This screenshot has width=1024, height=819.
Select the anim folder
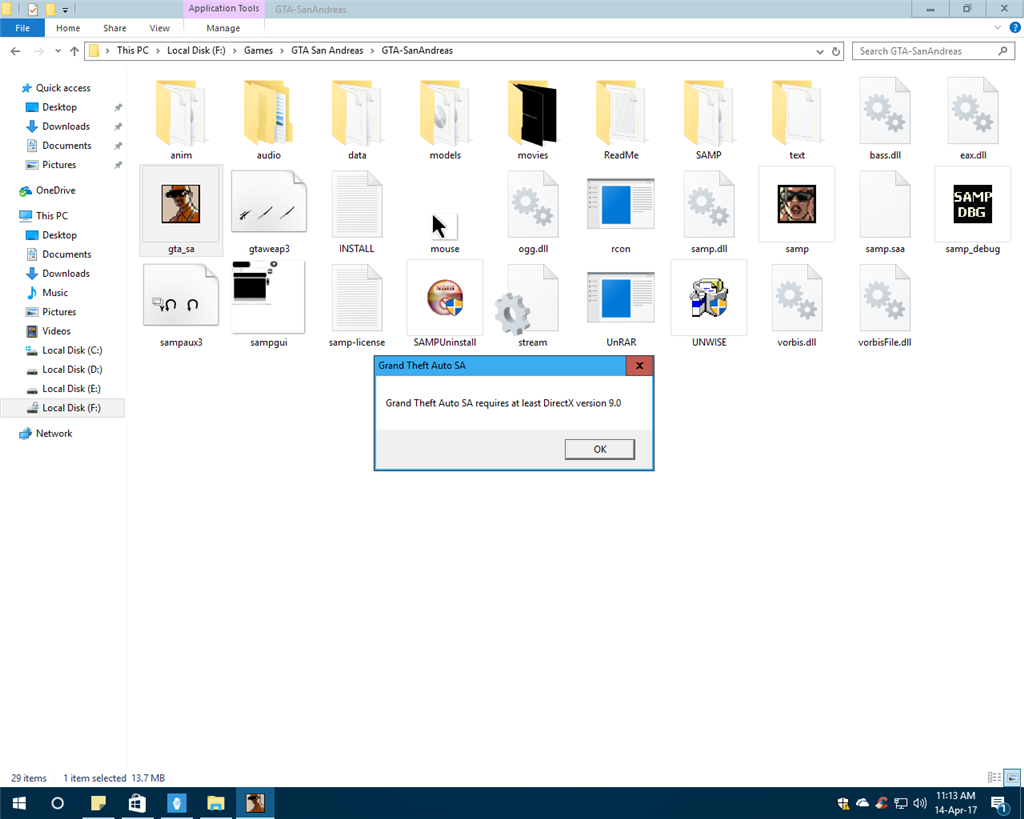(x=181, y=112)
